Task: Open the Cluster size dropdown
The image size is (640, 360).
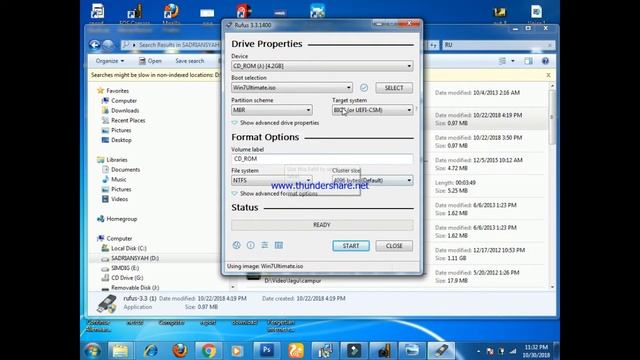Action: pyautogui.click(x=372, y=180)
